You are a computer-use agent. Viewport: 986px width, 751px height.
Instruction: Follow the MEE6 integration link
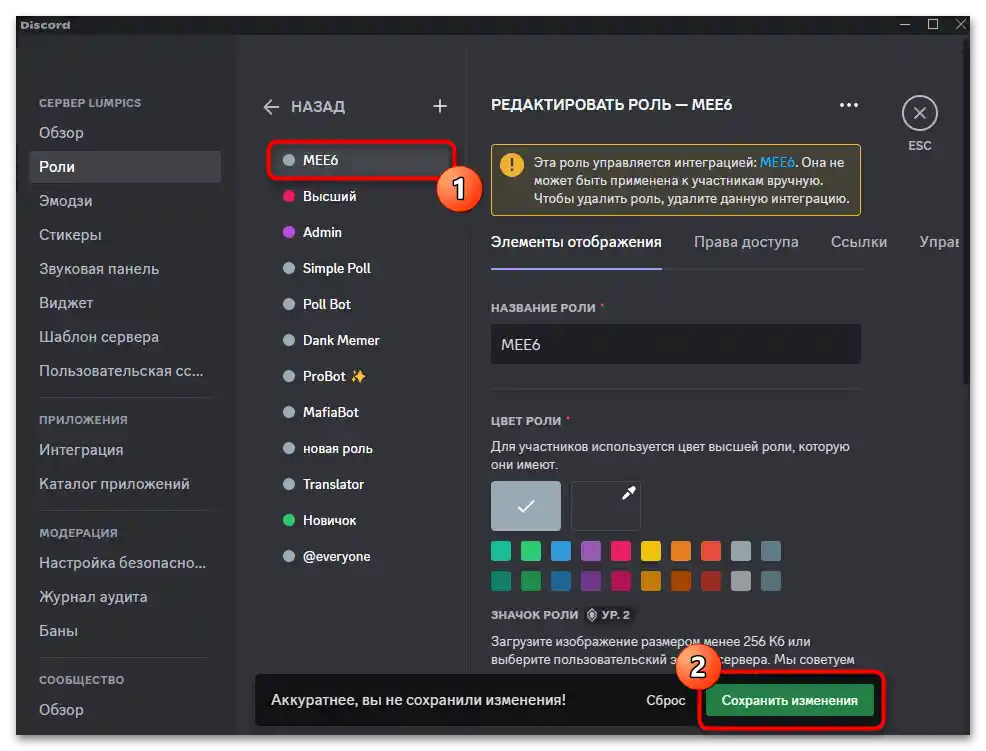tap(777, 162)
